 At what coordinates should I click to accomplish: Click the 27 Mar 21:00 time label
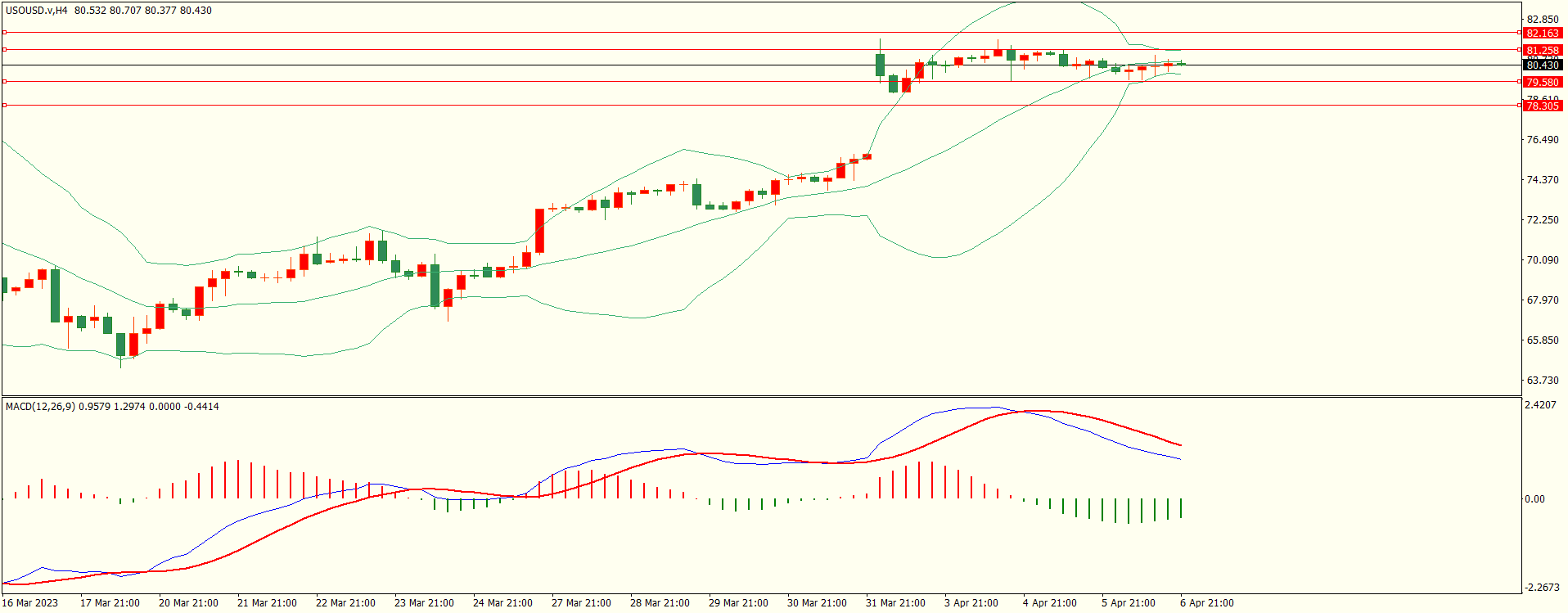coord(581,603)
